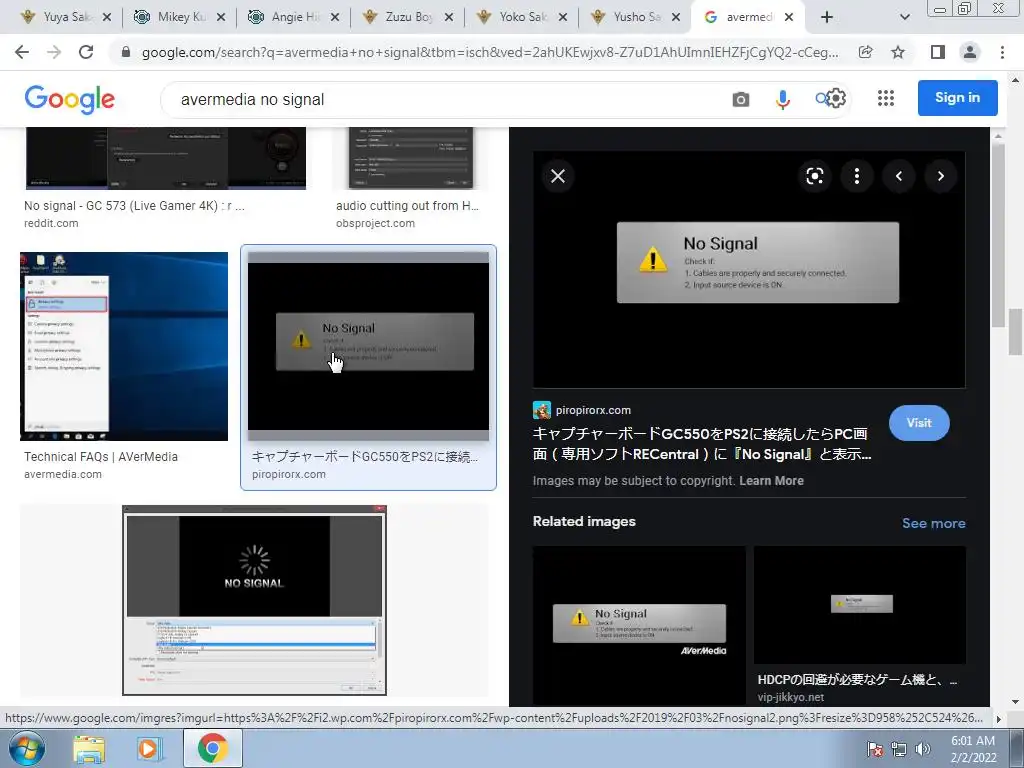This screenshot has height=768, width=1024.
Task: Click the taskbar clock showing 6:01 AM
Action: coord(972,749)
